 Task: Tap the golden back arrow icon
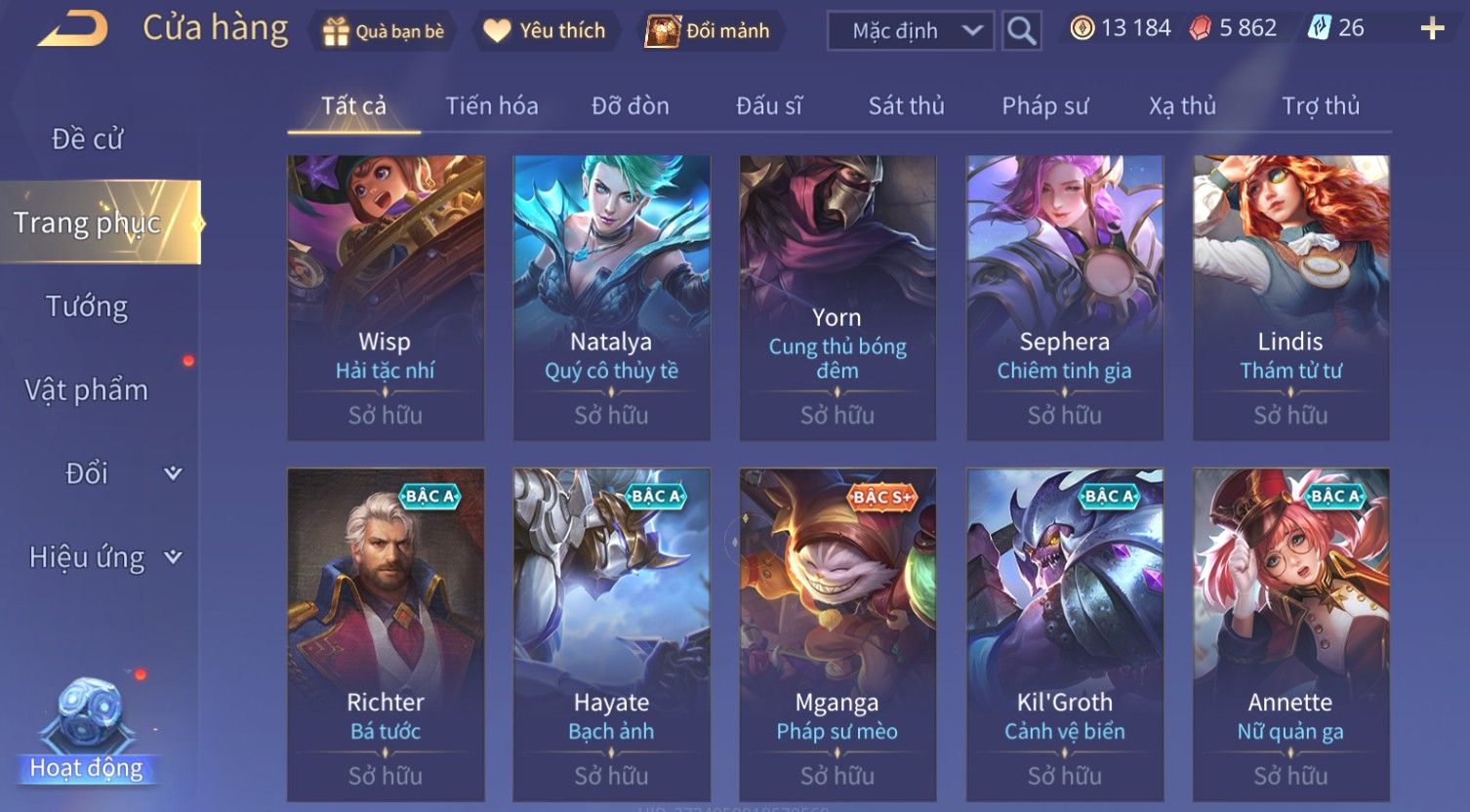tap(71, 29)
